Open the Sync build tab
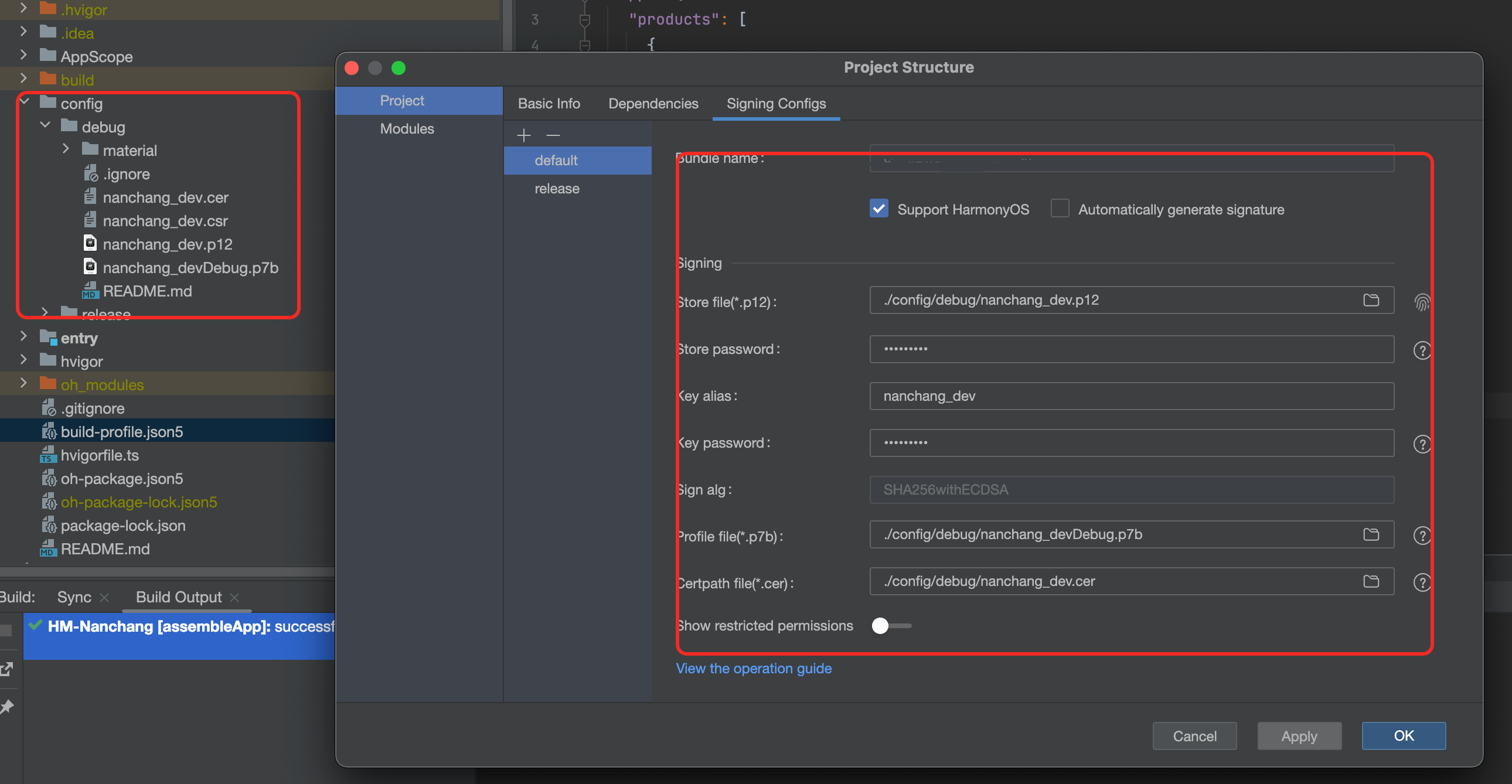Image resolution: width=1512 pixels, height=784 pixels. 74,598
